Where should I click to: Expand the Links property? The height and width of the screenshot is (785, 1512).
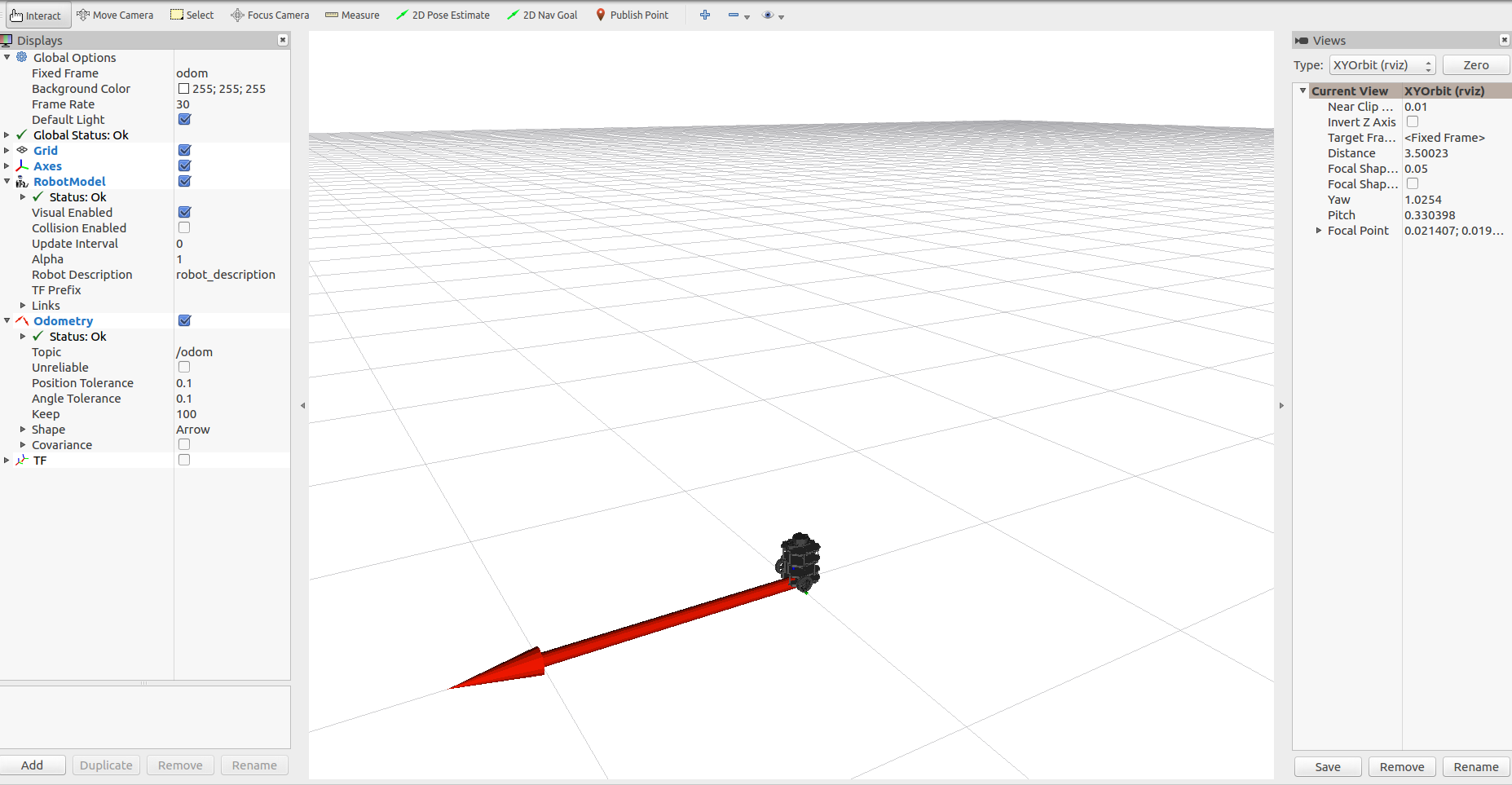(x=23, y=305)
